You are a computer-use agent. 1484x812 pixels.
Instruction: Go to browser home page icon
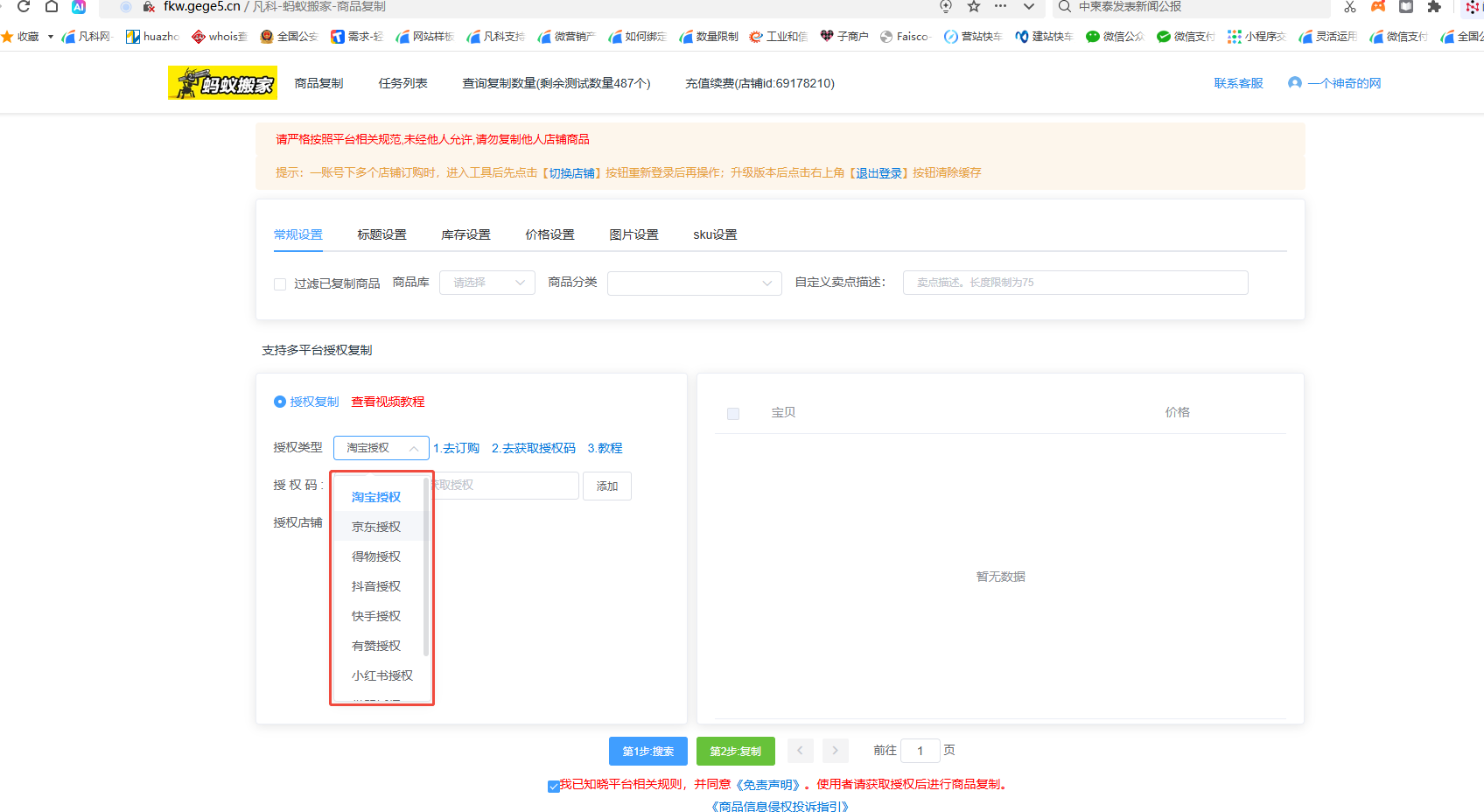point(52,7)
